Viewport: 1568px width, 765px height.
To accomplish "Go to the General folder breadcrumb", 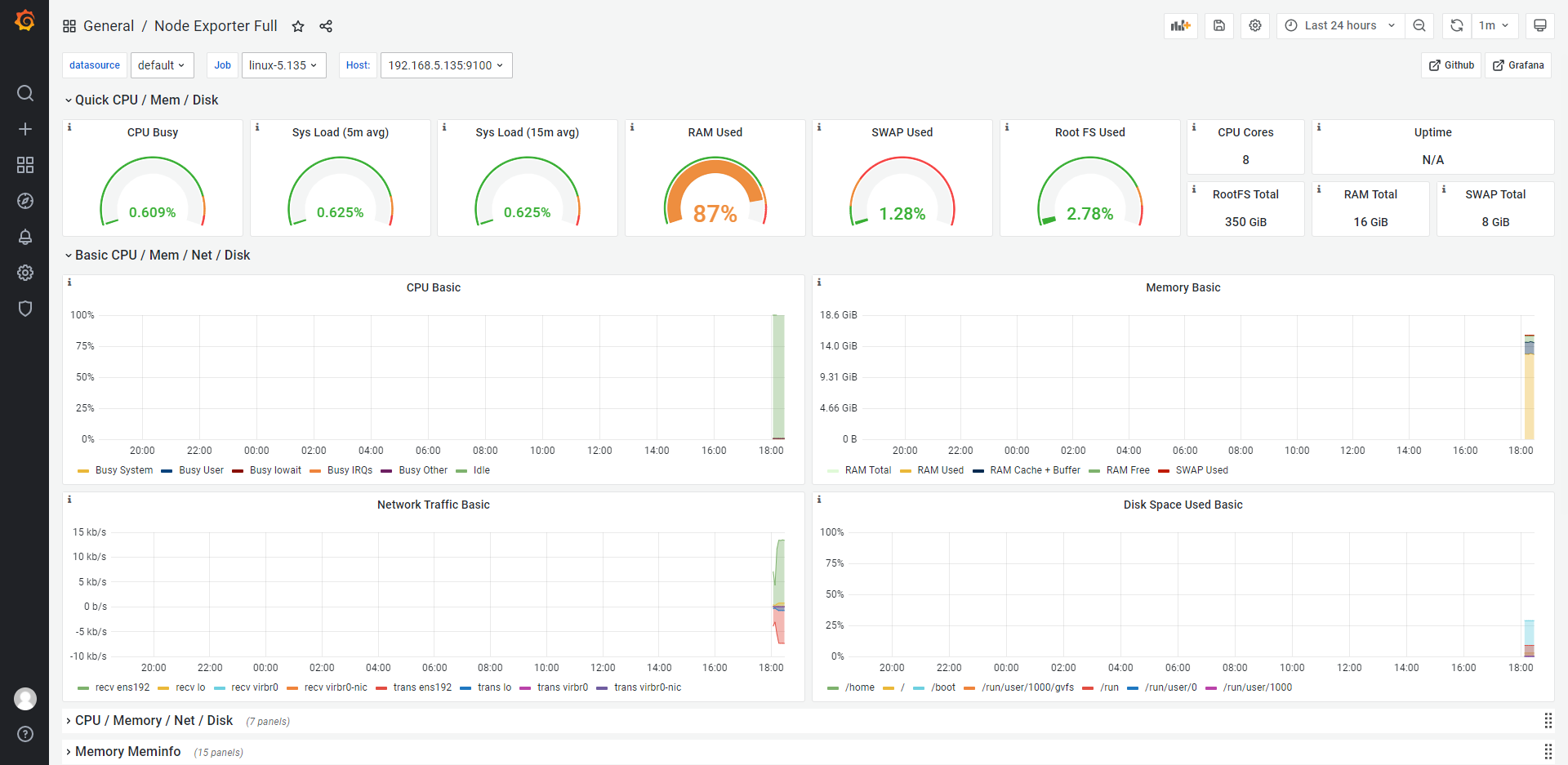I will pos(109,26).
